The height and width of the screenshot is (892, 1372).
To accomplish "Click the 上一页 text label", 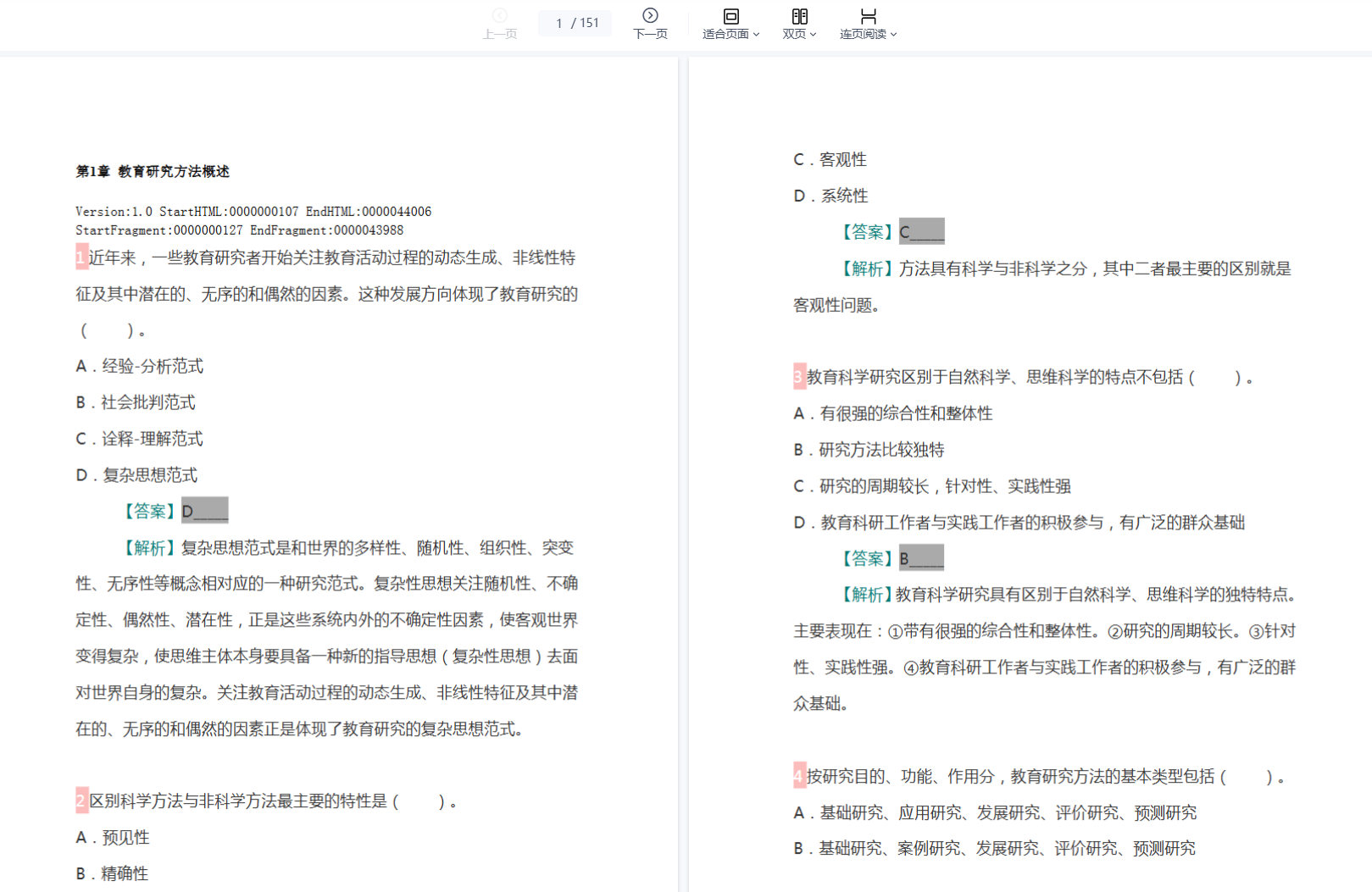I will (x=499, y=34).
